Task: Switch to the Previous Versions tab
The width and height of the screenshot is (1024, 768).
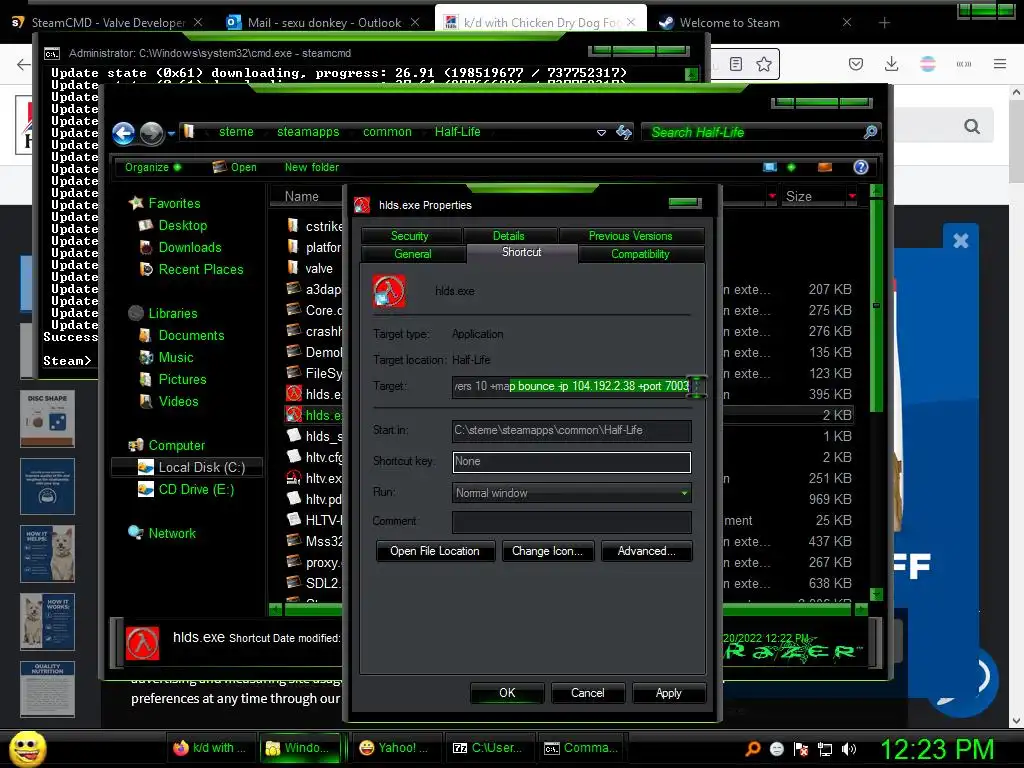Action: pyautogui.click(x=631, y=236)
